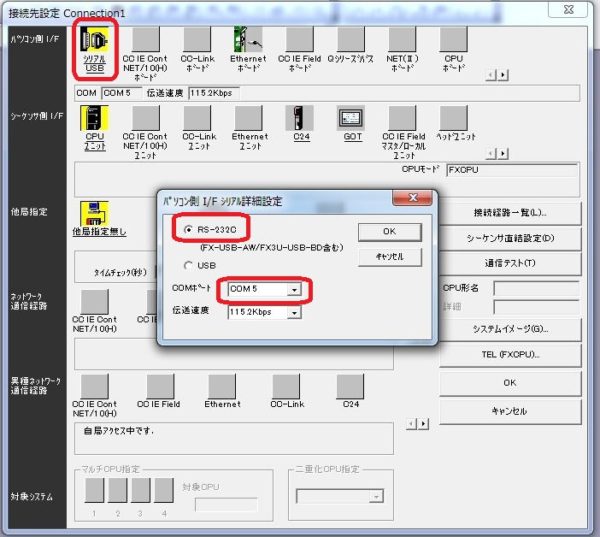Click the TEL (FXCPU) button
Screen dimensions: 600x537
pos(510,355)
